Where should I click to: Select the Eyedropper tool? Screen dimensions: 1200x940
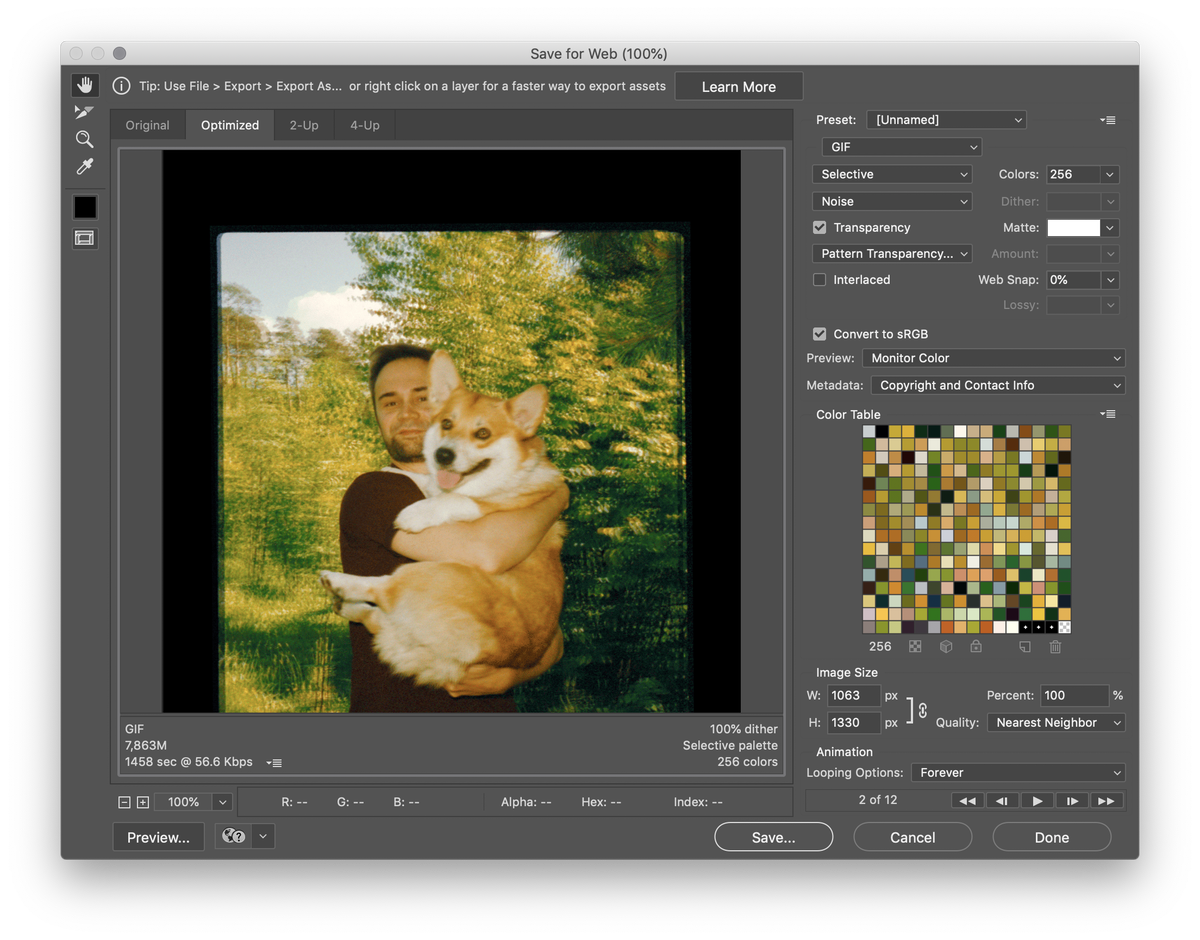pos(85,166)
